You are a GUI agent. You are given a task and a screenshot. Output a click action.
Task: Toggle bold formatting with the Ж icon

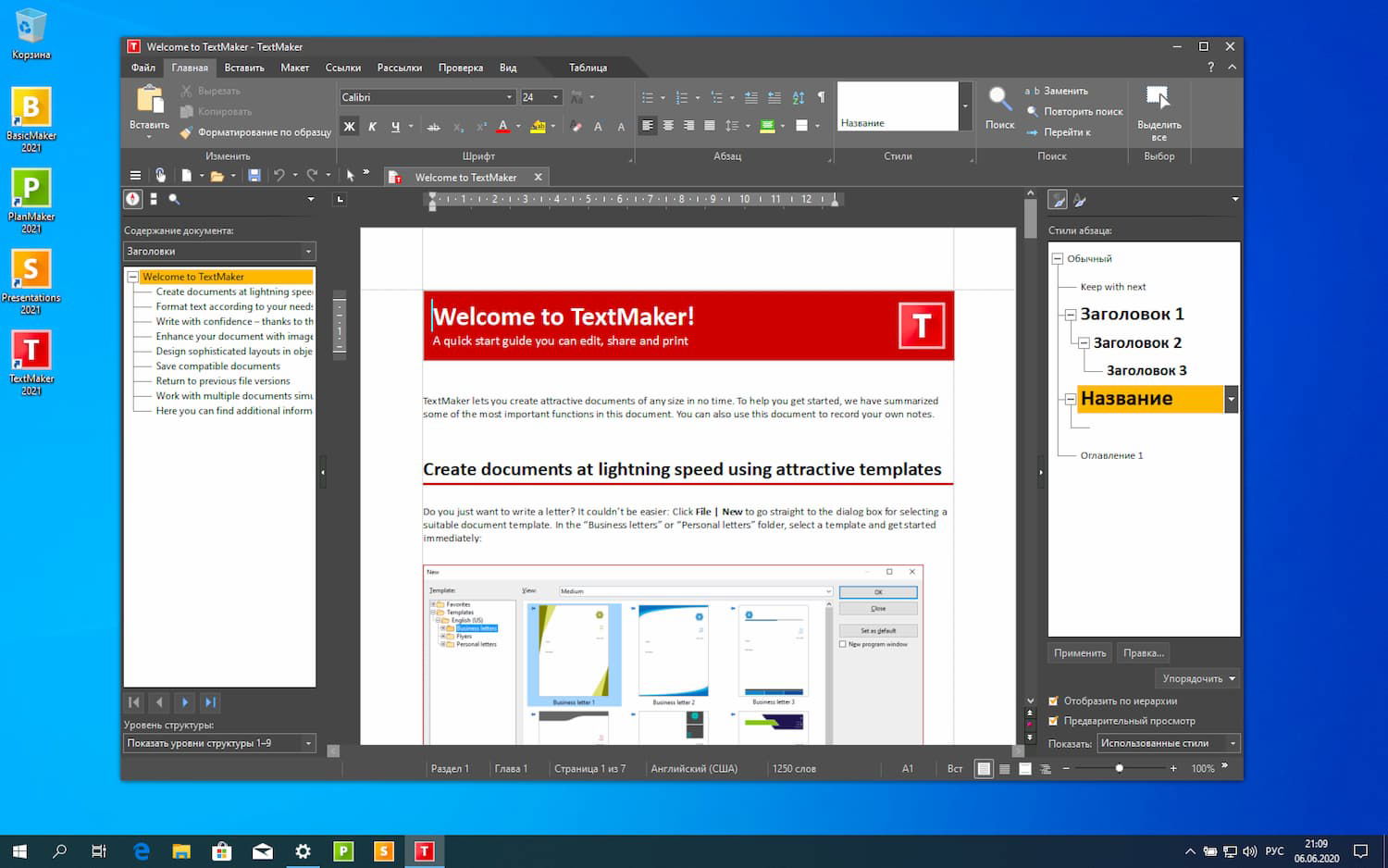(349, 127)
